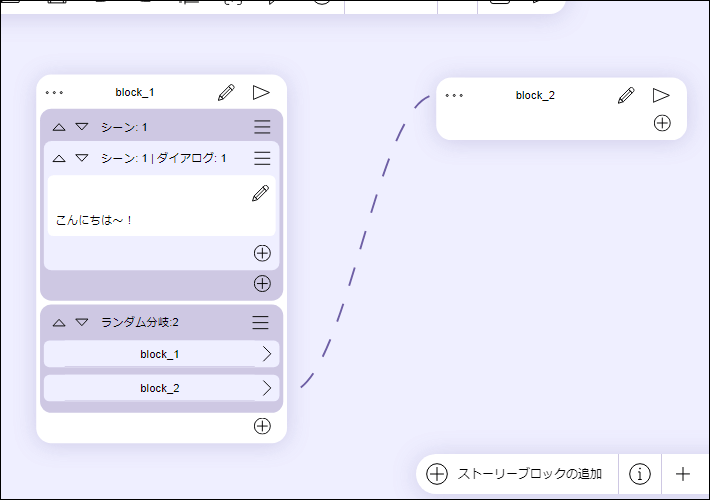Click the plus icon inside block_2
The image size is (710, 500).
pos(662,123)
